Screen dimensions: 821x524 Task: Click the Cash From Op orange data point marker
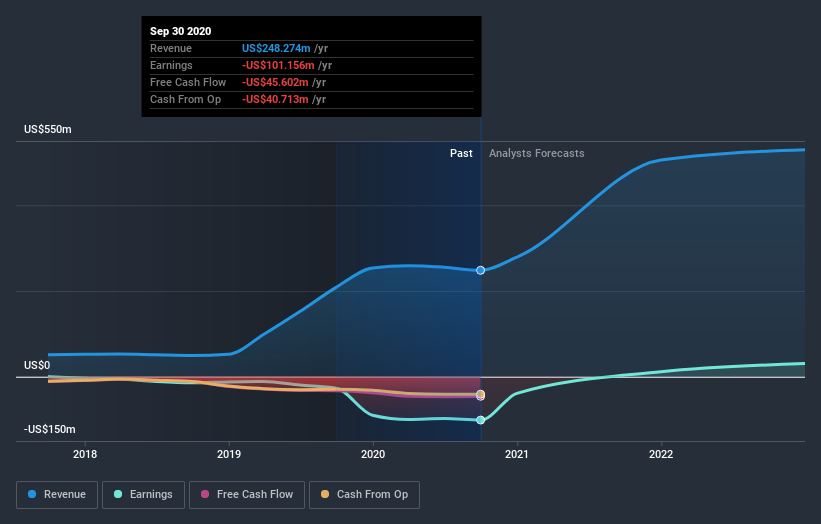tap(481, 394)
